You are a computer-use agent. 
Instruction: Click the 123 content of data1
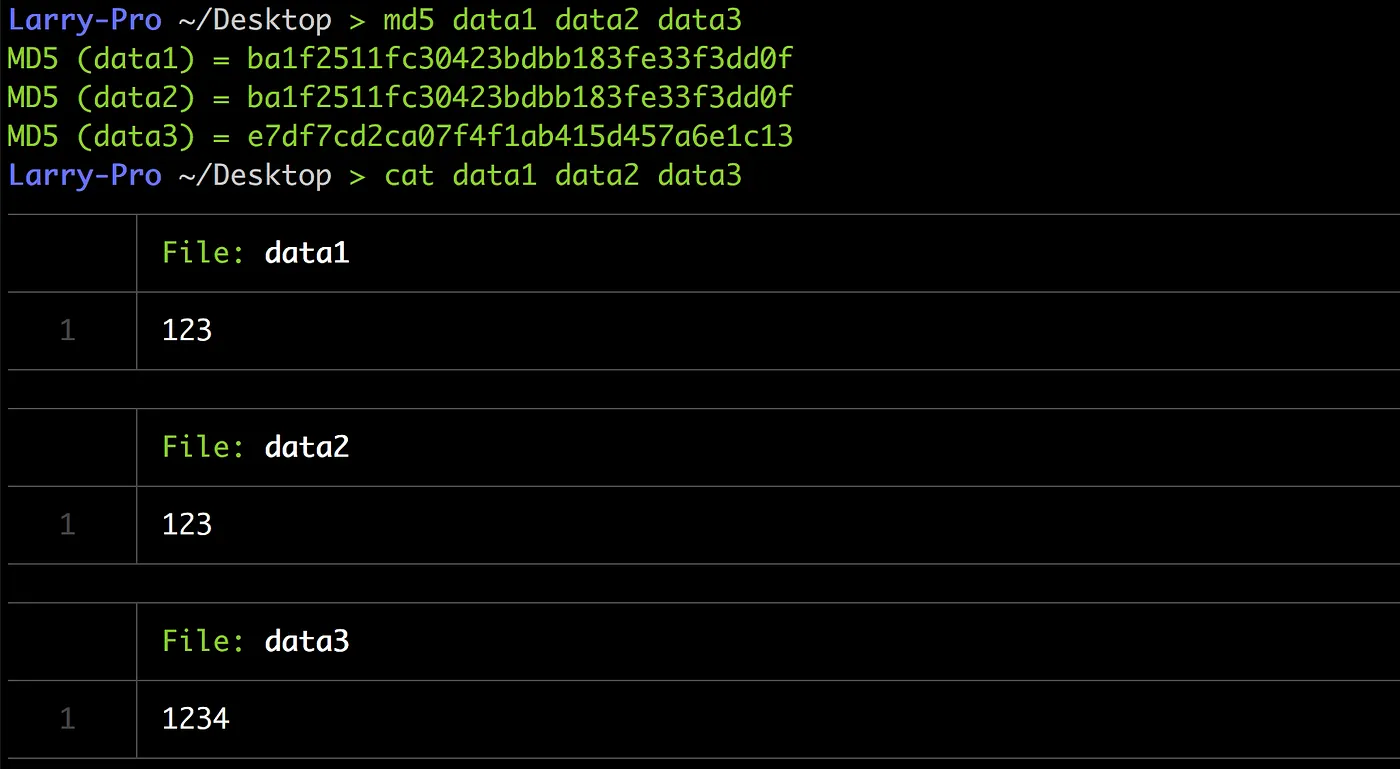click(187, 331)
